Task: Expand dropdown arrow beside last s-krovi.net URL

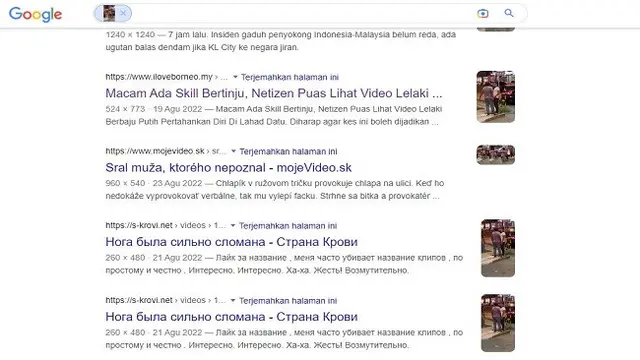Action: click(x=233, y=300)
